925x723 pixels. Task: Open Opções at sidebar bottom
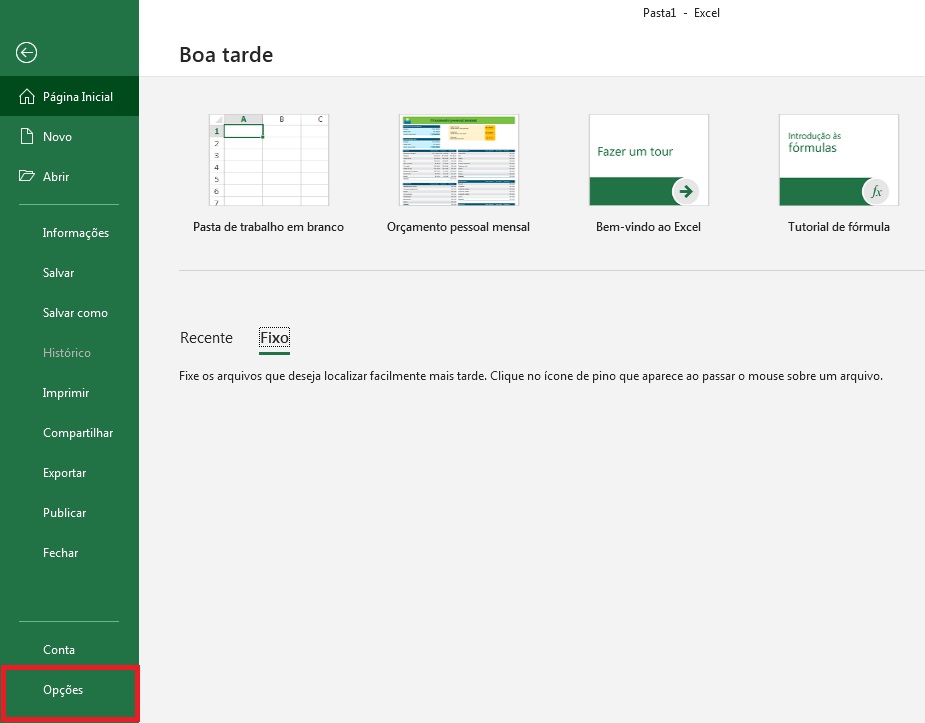point(69,690)
